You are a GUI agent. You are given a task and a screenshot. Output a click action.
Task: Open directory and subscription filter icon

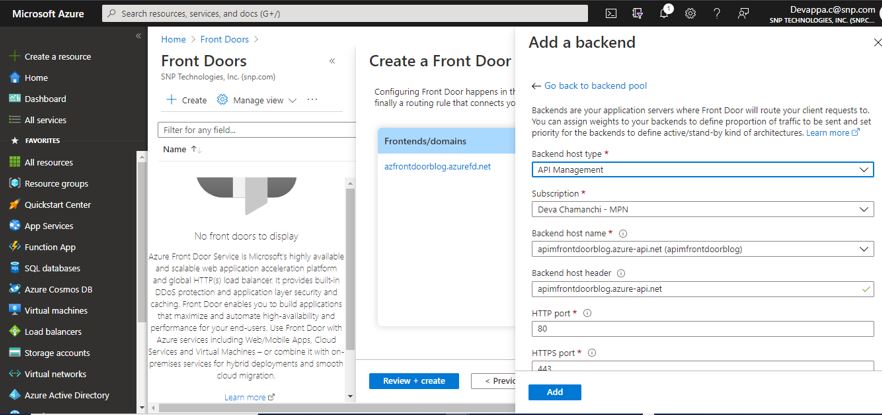(638, 14)
